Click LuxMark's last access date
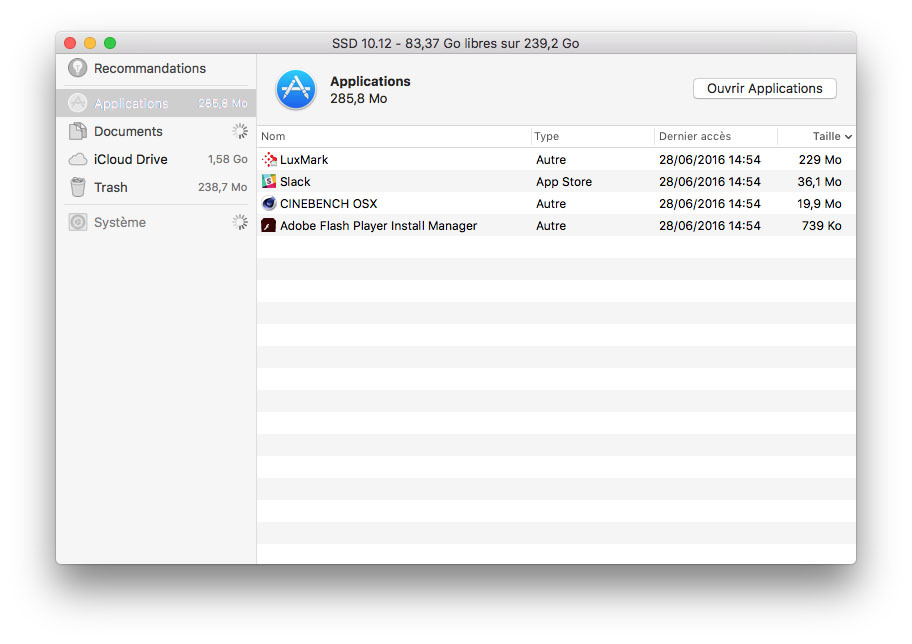Screen dimensions: 912x644 tap(710, 159)
